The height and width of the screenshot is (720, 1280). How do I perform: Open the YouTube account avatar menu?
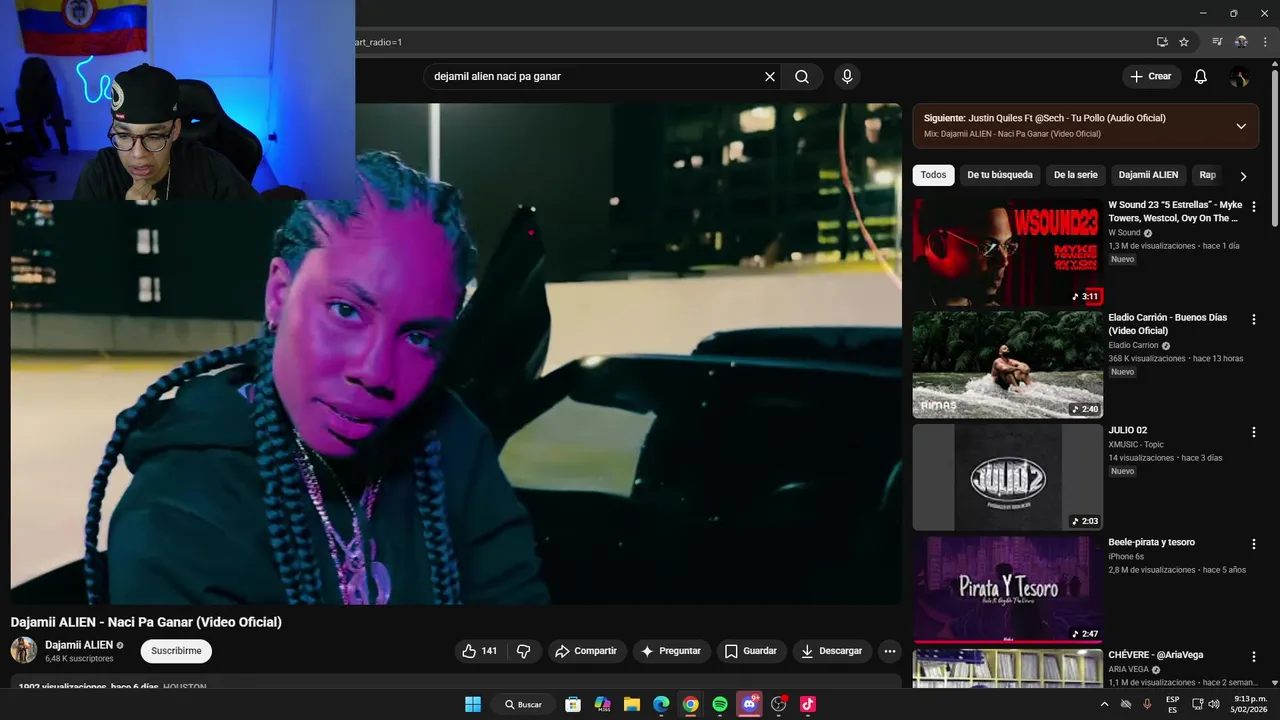(x=1239, y=77)
